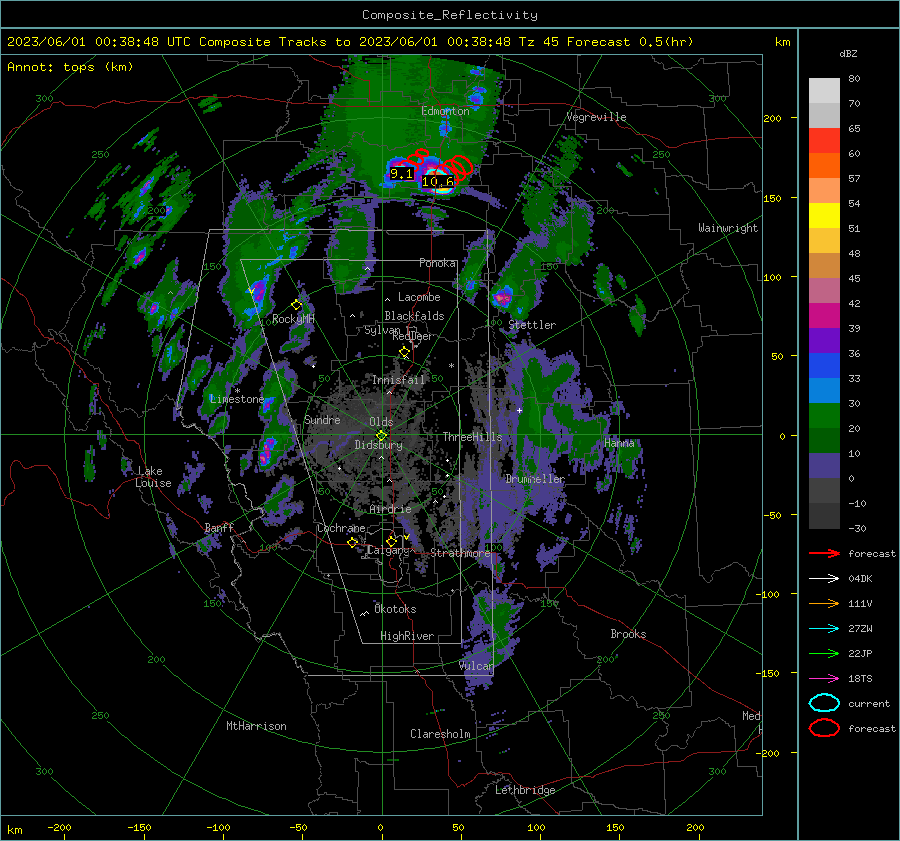Screen dimensions: 900x841
Task: Click the Vegreville city label
Action: (596, 117)
